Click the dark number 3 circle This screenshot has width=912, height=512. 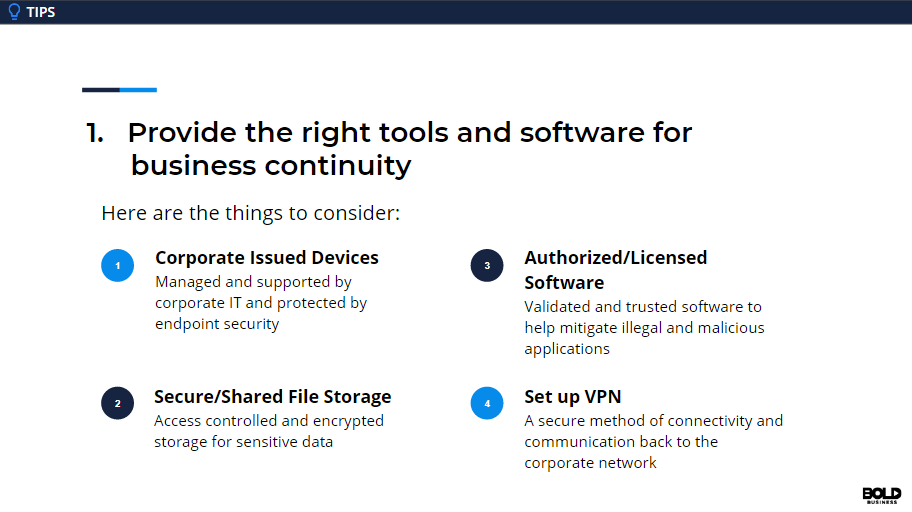(x=487, y=265)
